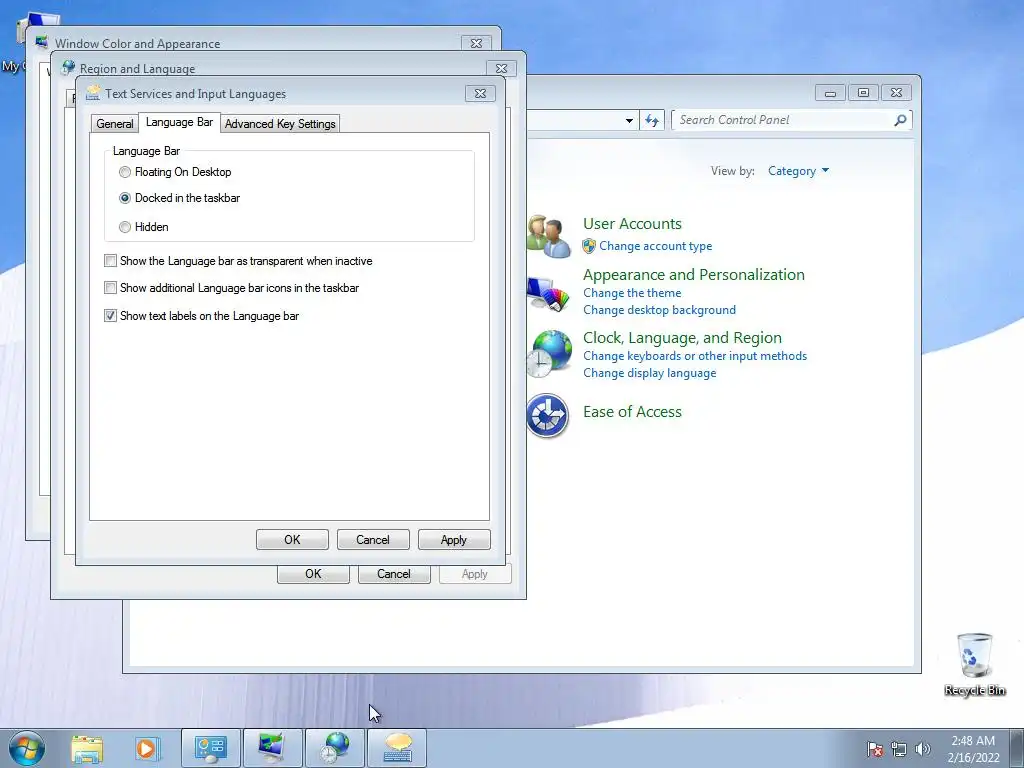Click Change desktop background link
1024x768 pixels.
click(x=660, y=310)
